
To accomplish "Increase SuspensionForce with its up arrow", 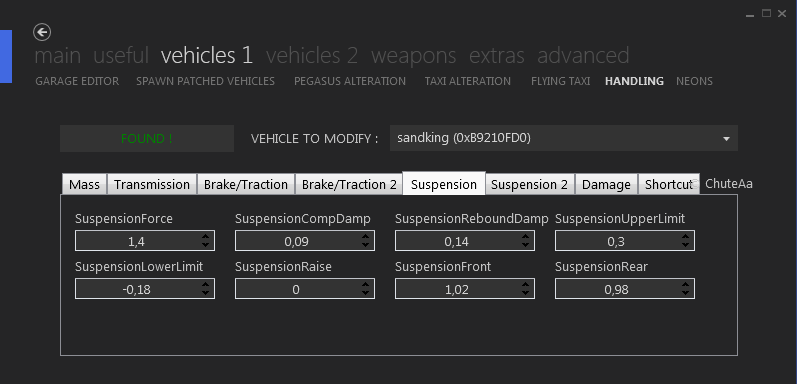I will click(x=205, y=237).
